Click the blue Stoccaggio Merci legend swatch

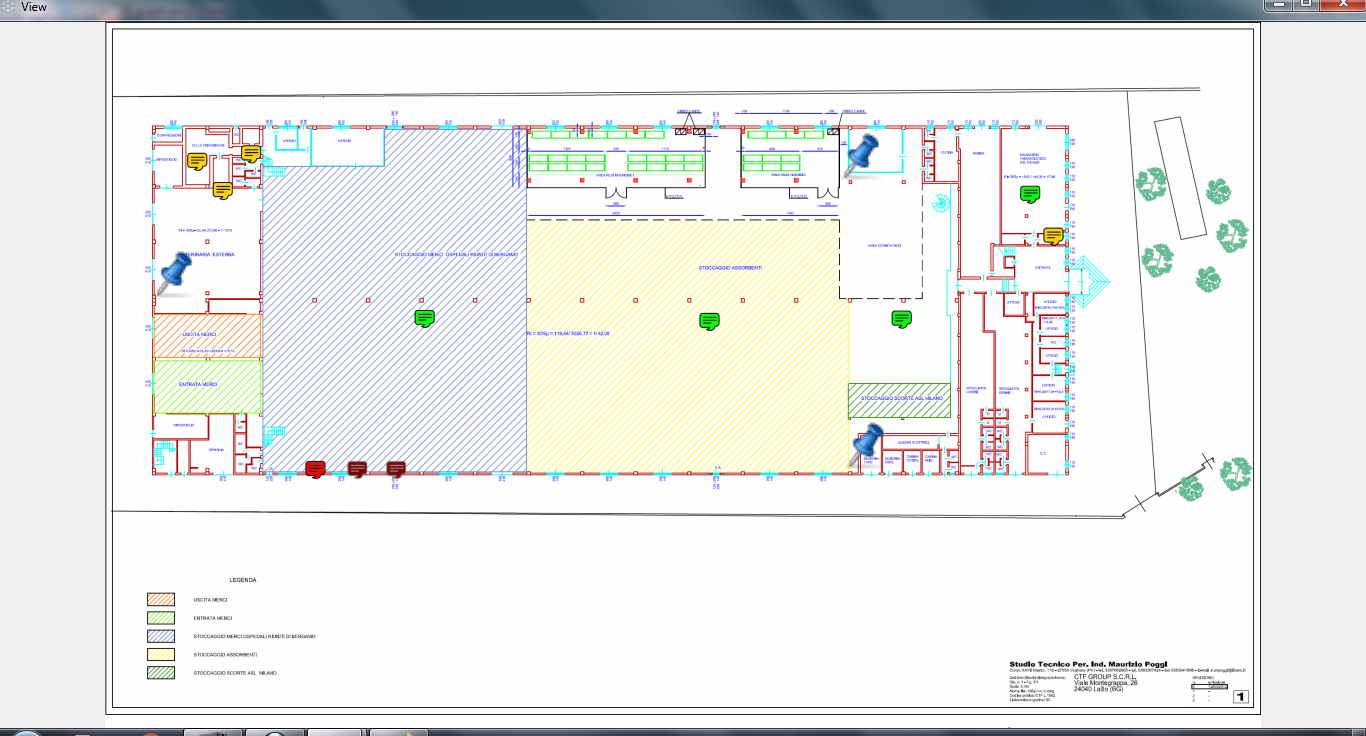pyautogui.click(x=160, y=636)
